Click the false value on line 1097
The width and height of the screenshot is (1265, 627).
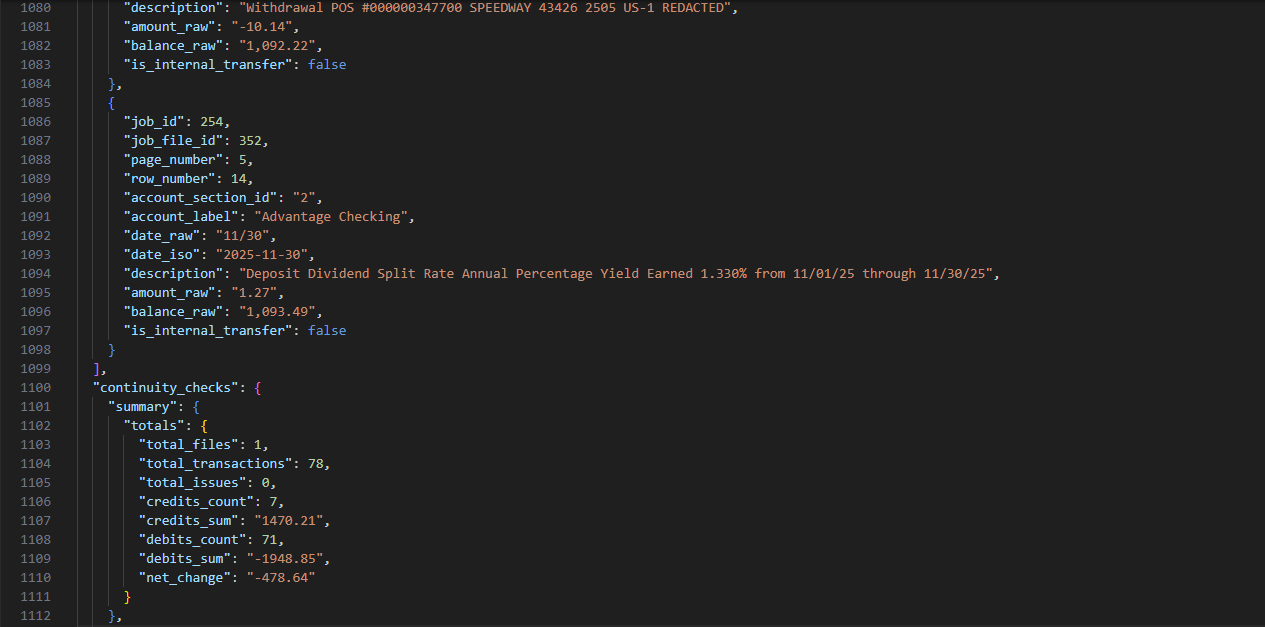326,330
